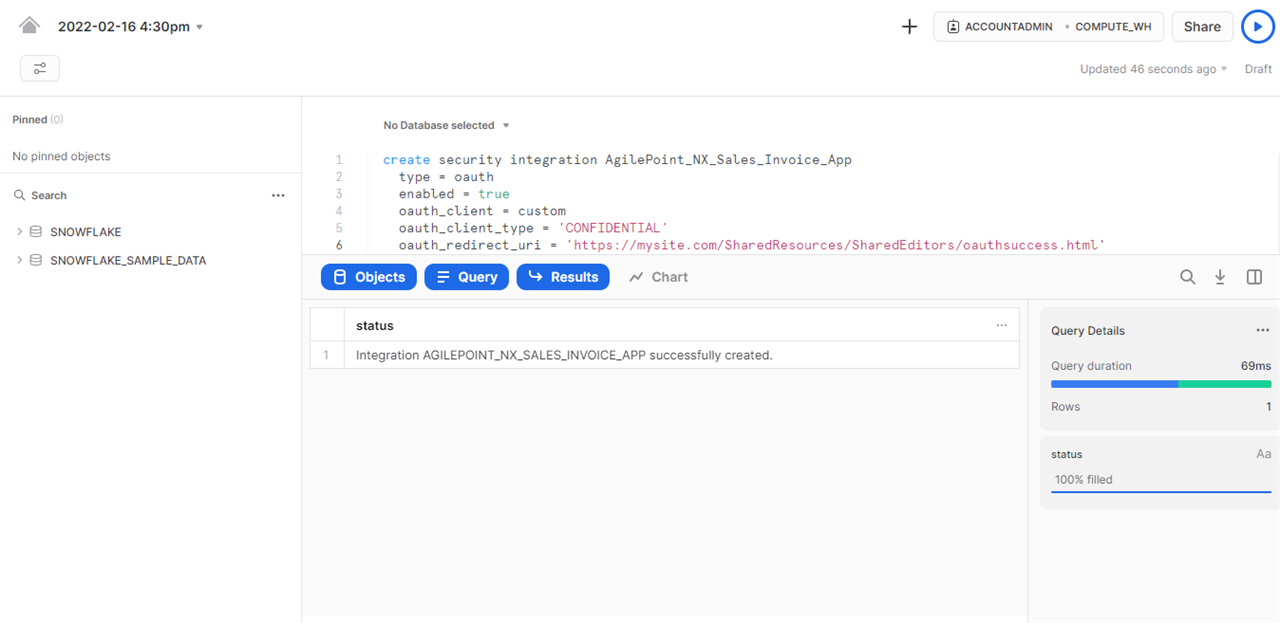This screenshot has height=623, width=1280.
Task: Open Updated 46 seconds ago dropdown
Action: [x=1153, y=69]
